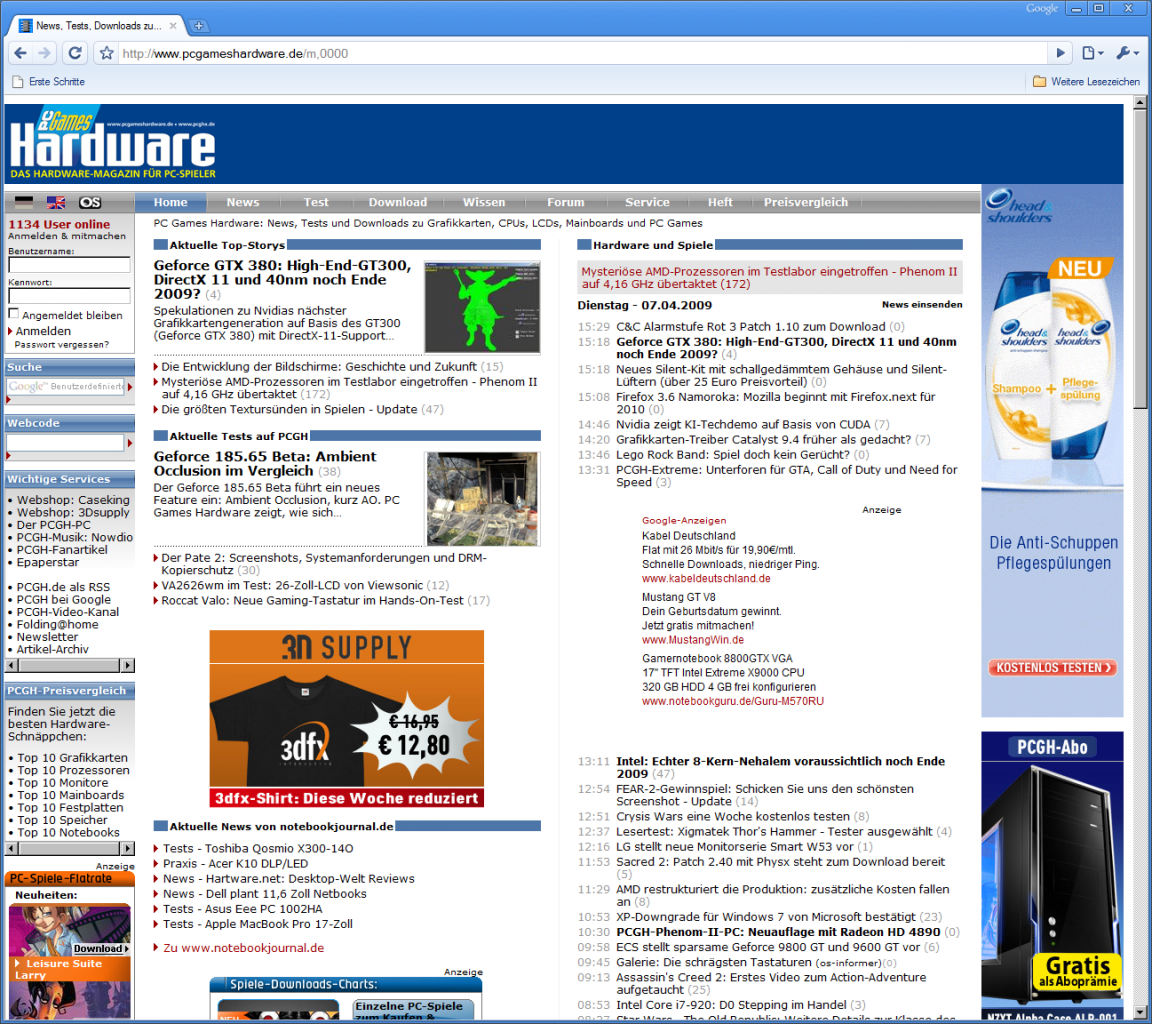The height and width of the screenshot is (1024, 1152).
Task: Open Geforce 185.65 Beta article headline
Action: tap(264, 464)
